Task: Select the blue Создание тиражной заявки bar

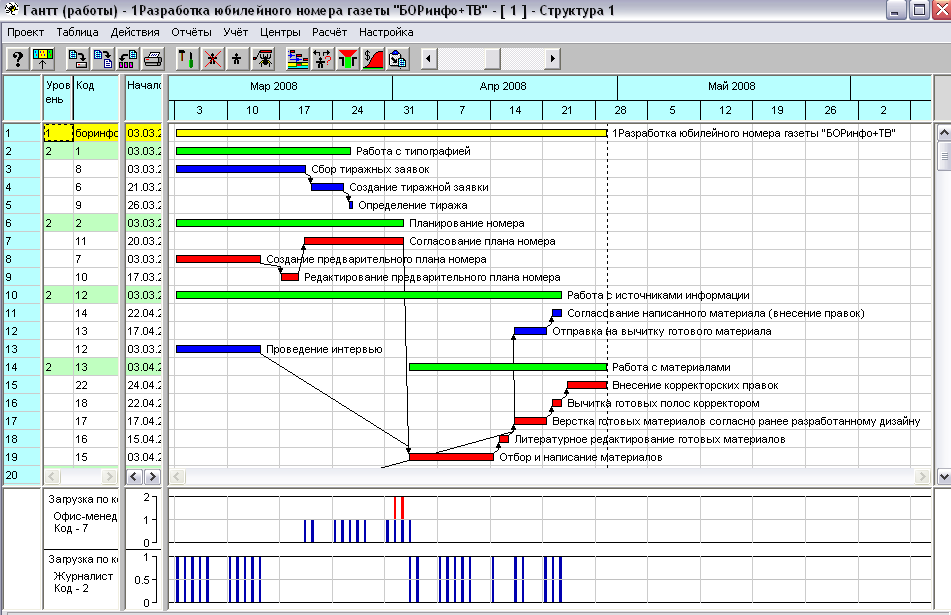Action: click(328, 187)
